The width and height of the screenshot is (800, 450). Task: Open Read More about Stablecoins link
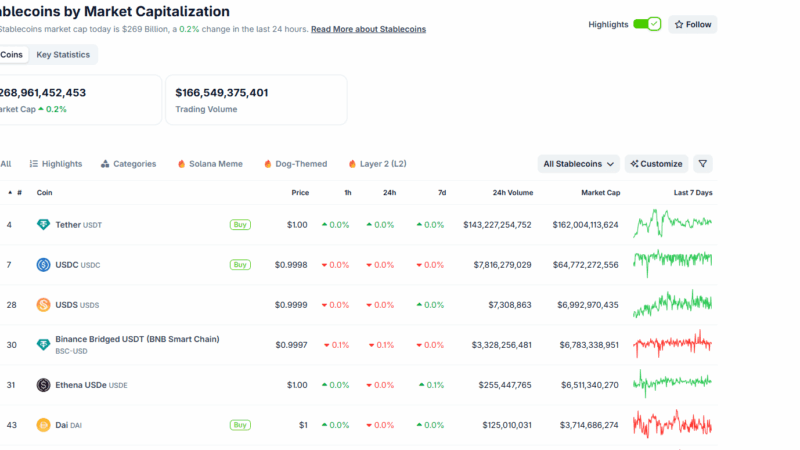(x=368, y=29)
